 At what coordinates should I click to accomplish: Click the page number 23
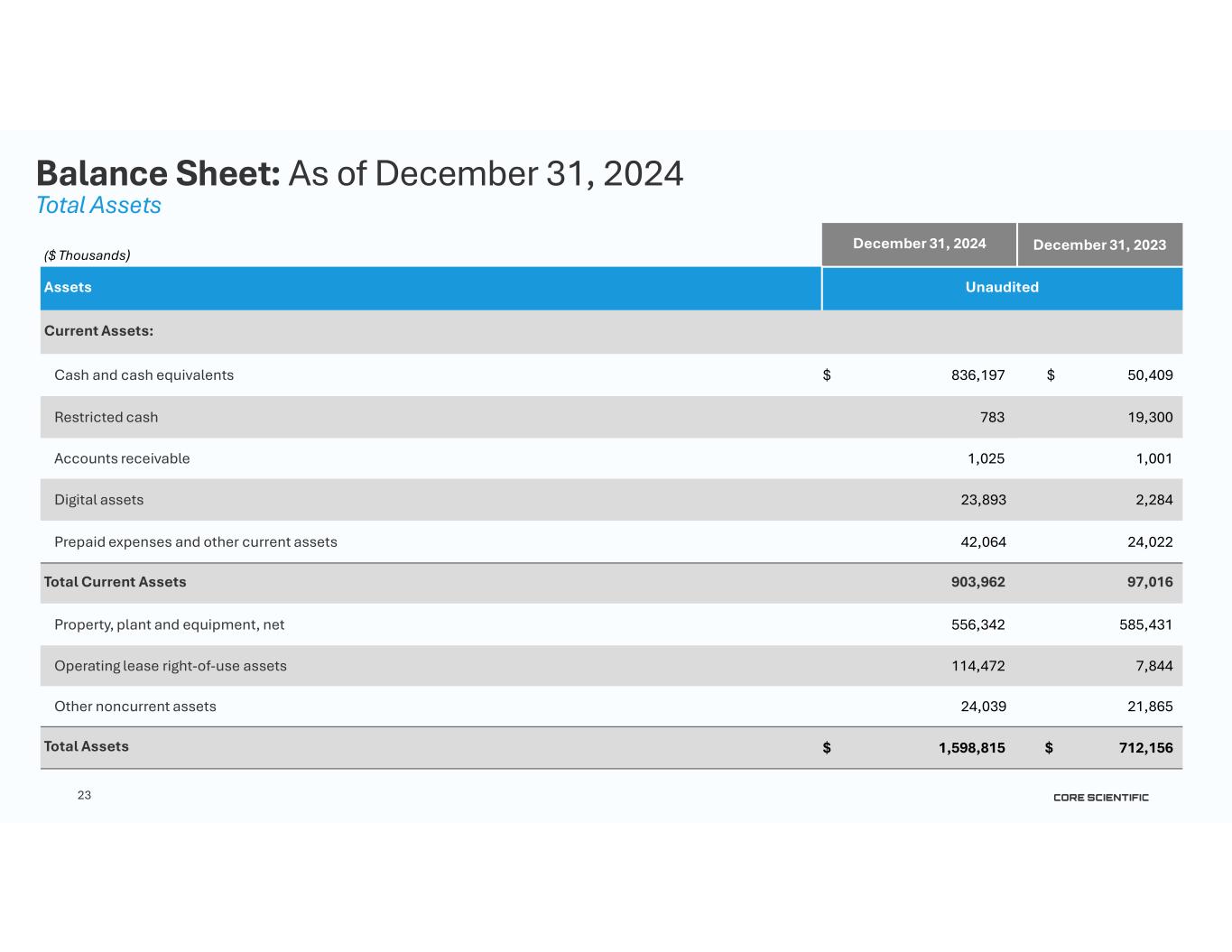[x=85, y=795]
